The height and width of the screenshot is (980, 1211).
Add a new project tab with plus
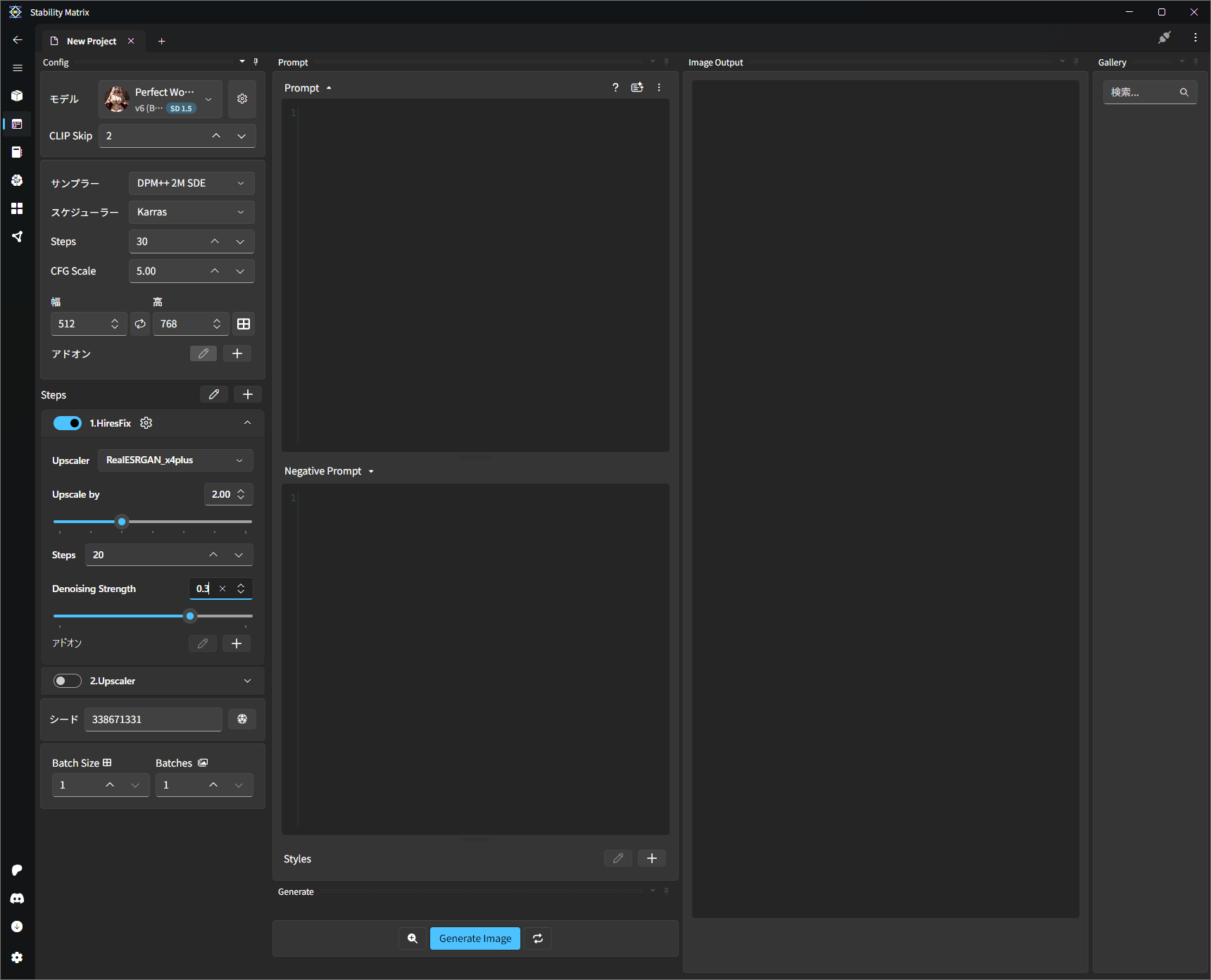click(161, 42)
